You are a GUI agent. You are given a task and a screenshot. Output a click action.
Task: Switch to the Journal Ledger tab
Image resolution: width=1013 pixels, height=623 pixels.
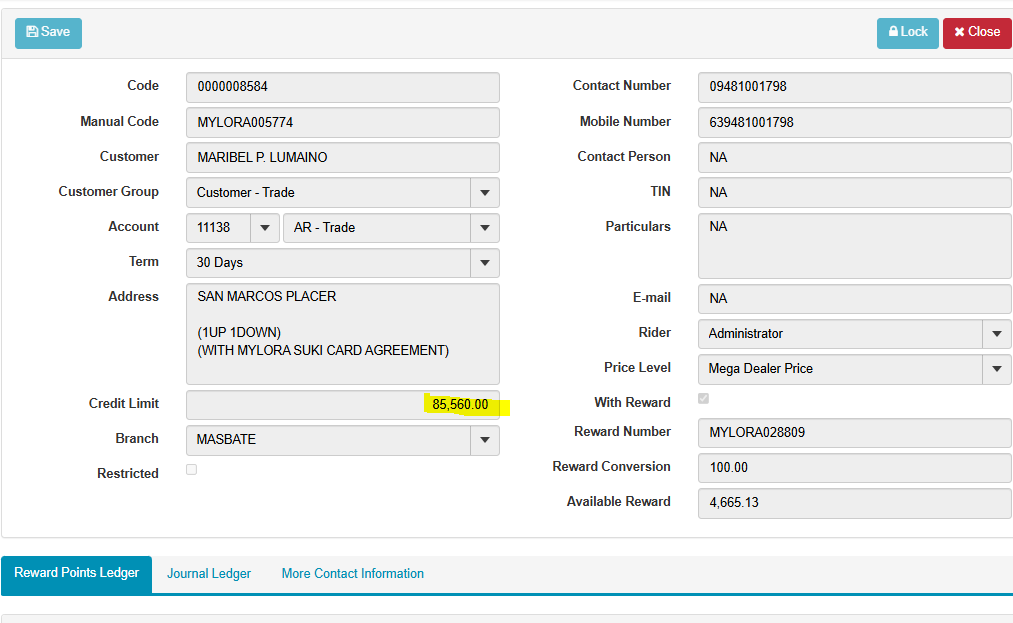(209, 574)
